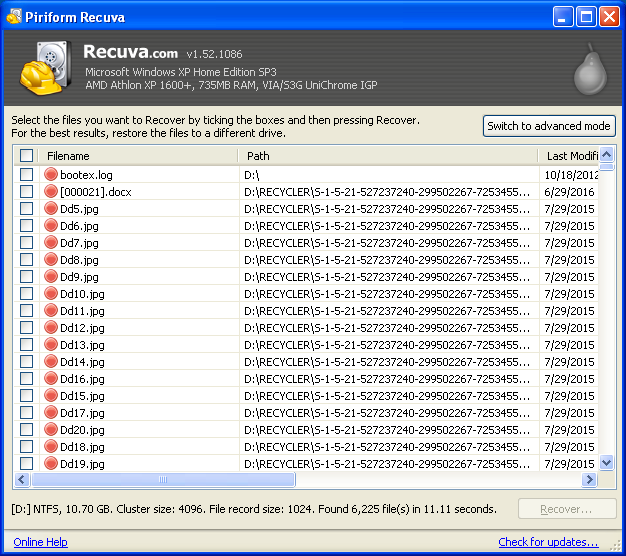Click the red status dot beside Dd14.jpg

pos(51,361)
